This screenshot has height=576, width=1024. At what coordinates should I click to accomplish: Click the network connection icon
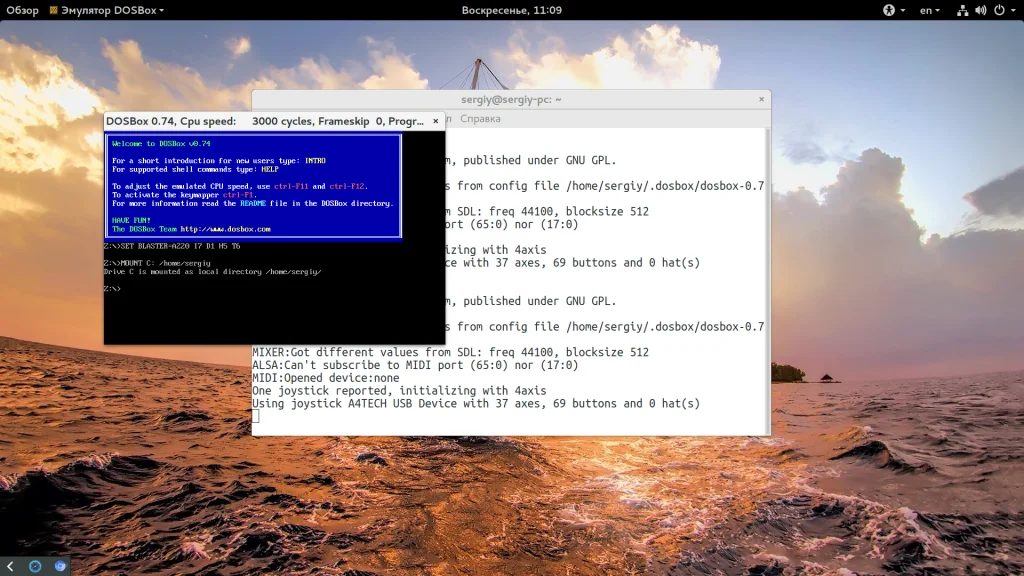[962, 10]
